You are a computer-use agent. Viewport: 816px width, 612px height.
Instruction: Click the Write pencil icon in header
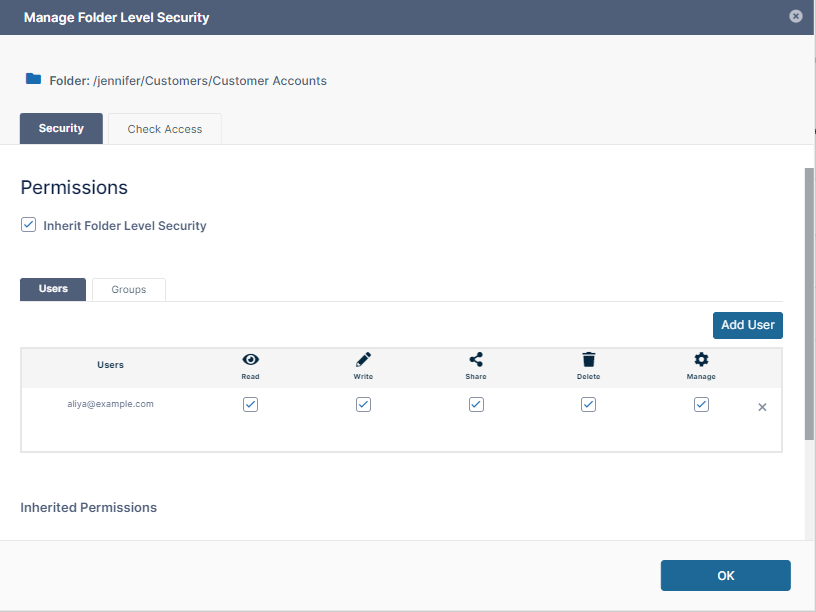pos(363,360)
